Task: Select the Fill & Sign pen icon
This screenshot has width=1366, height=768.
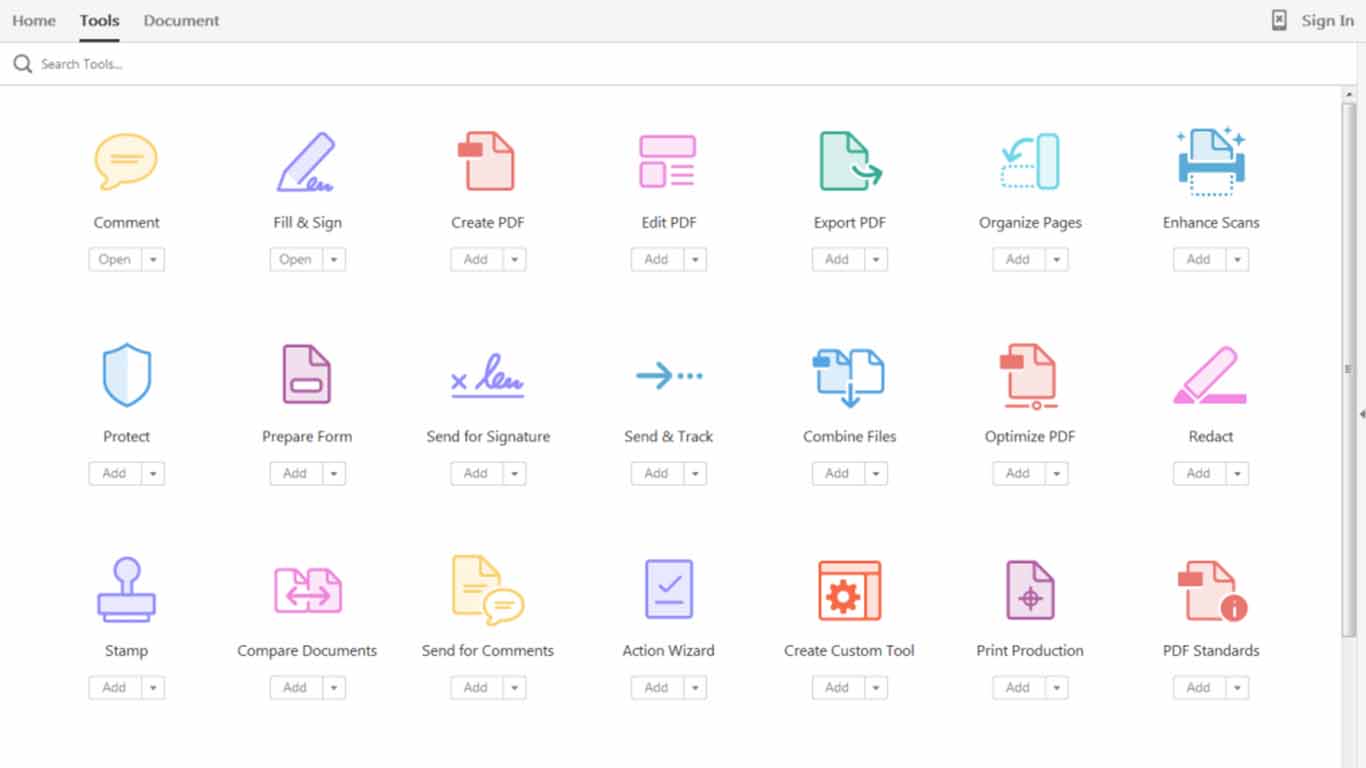Action: click(x=306, y=161)
